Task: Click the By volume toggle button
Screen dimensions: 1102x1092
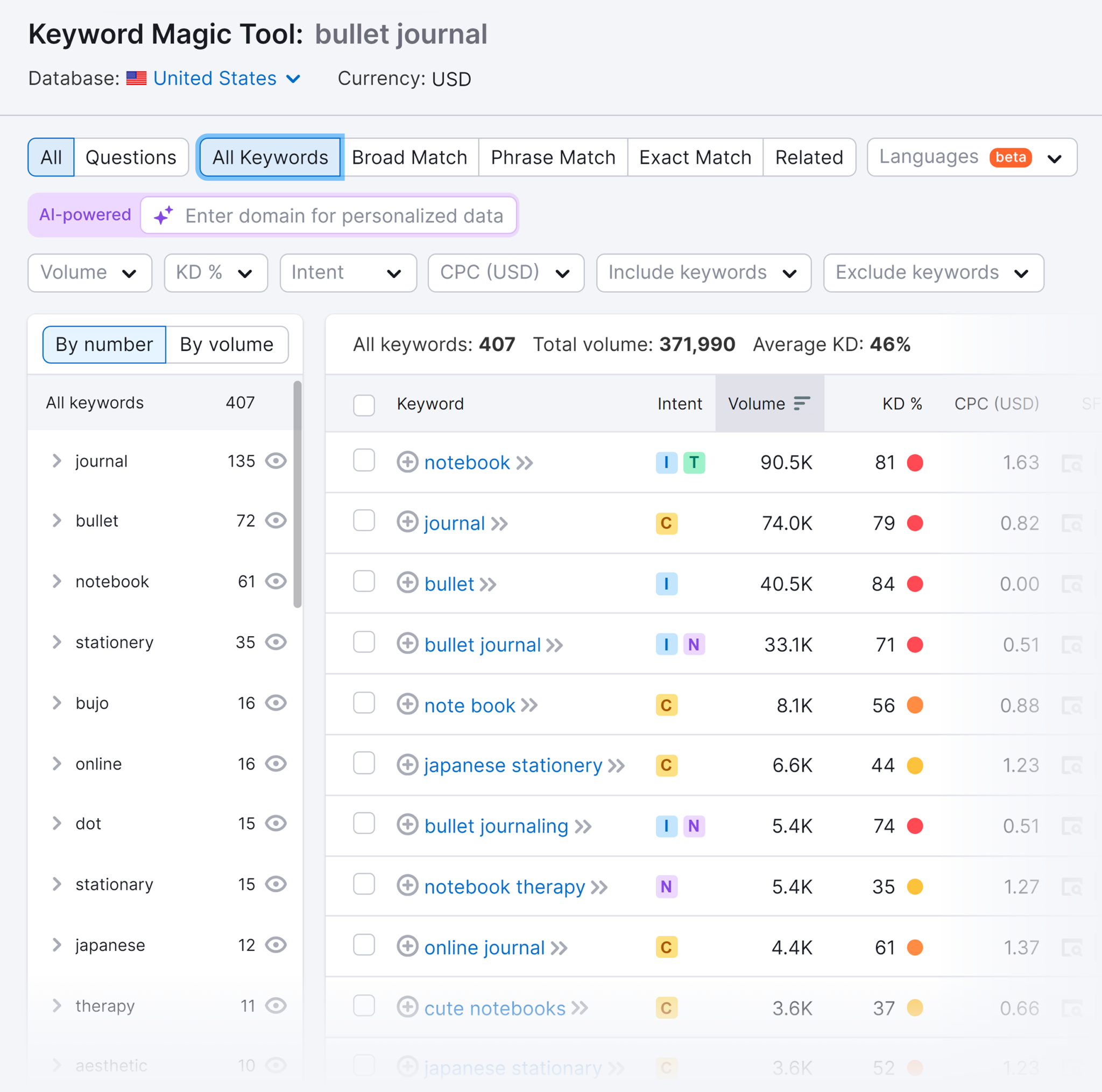Action: pyautogui.click(x=225, y=344)
